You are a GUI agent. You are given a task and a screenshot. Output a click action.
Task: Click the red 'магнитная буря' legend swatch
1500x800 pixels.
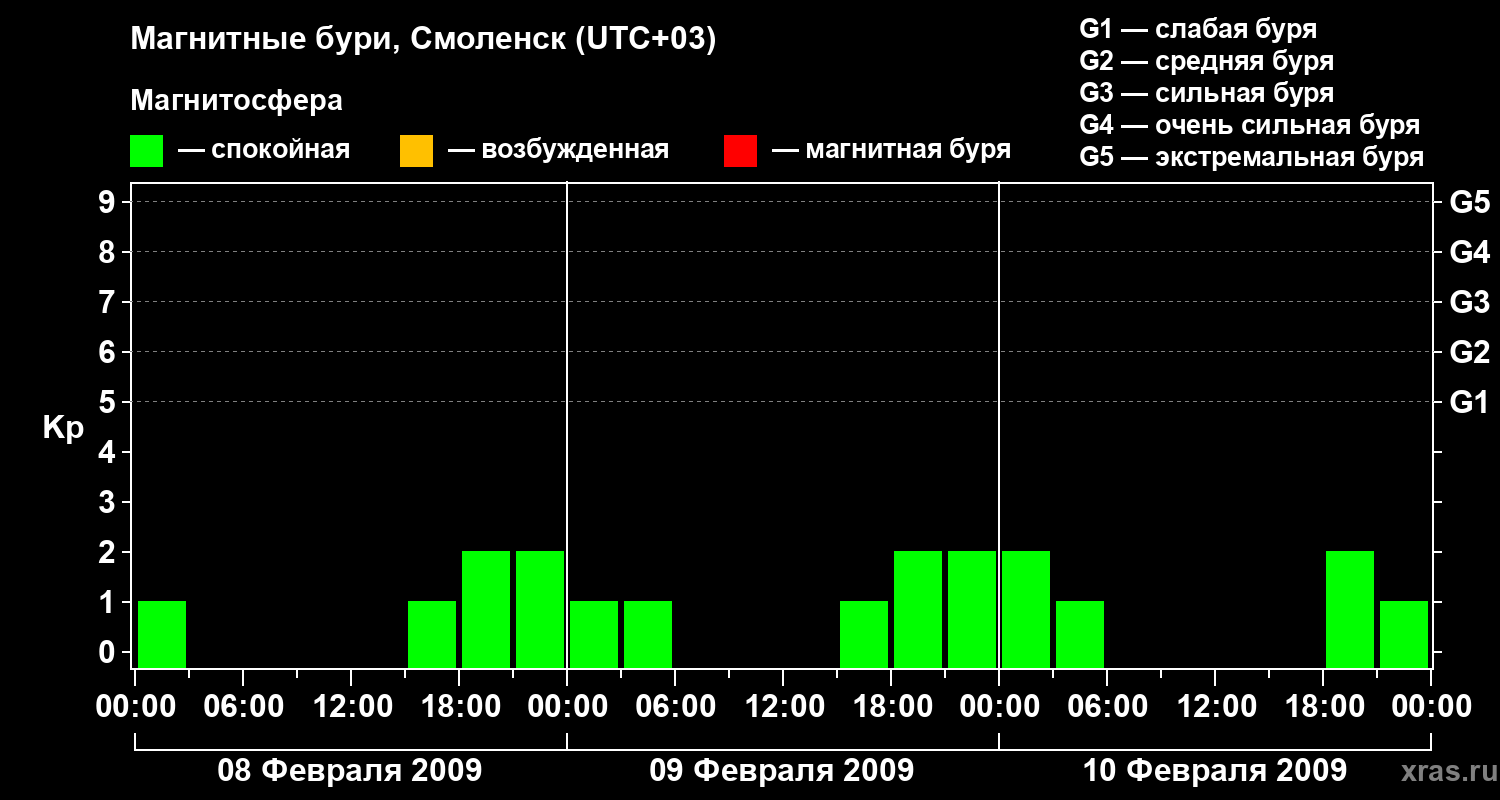pyautogui.click(x=740, y=151)
